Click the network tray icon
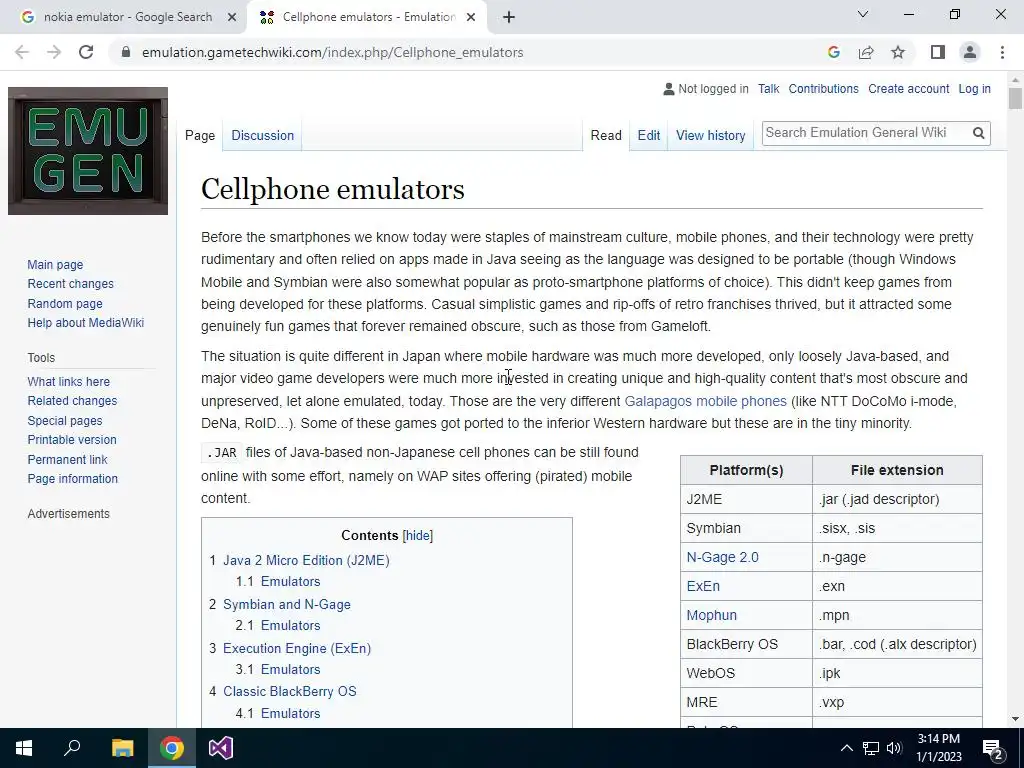The width and height of the screenshot is (1024, 768). click(x=871, y=748)
